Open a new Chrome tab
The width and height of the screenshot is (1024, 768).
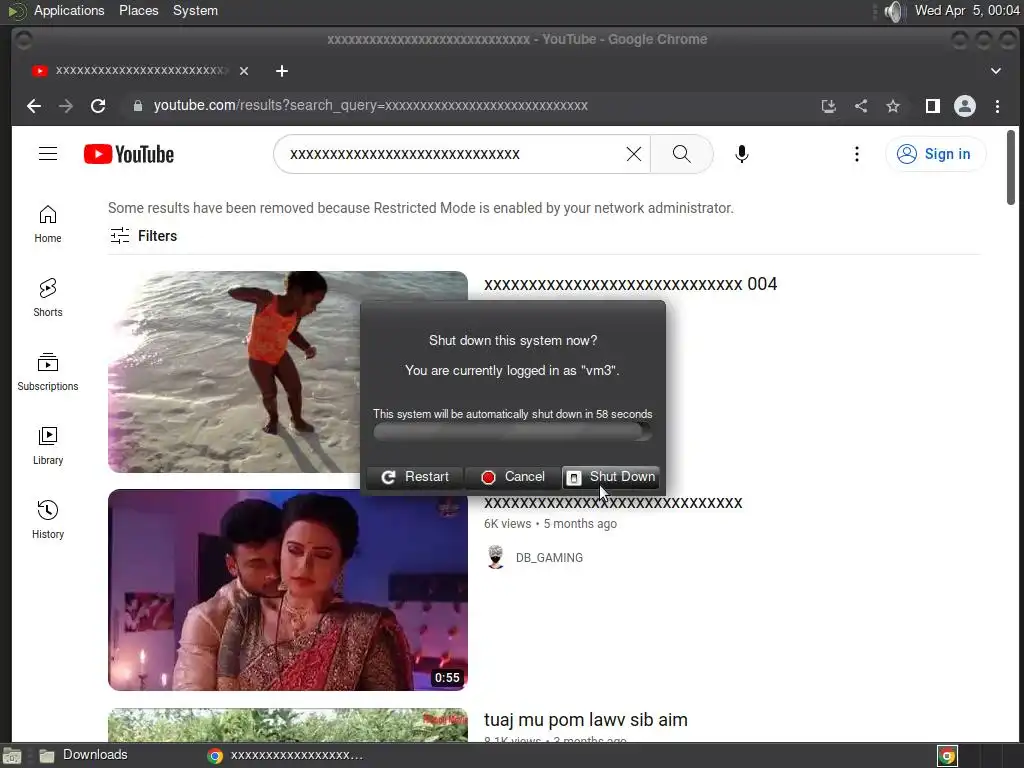click(x=281, y=71)
